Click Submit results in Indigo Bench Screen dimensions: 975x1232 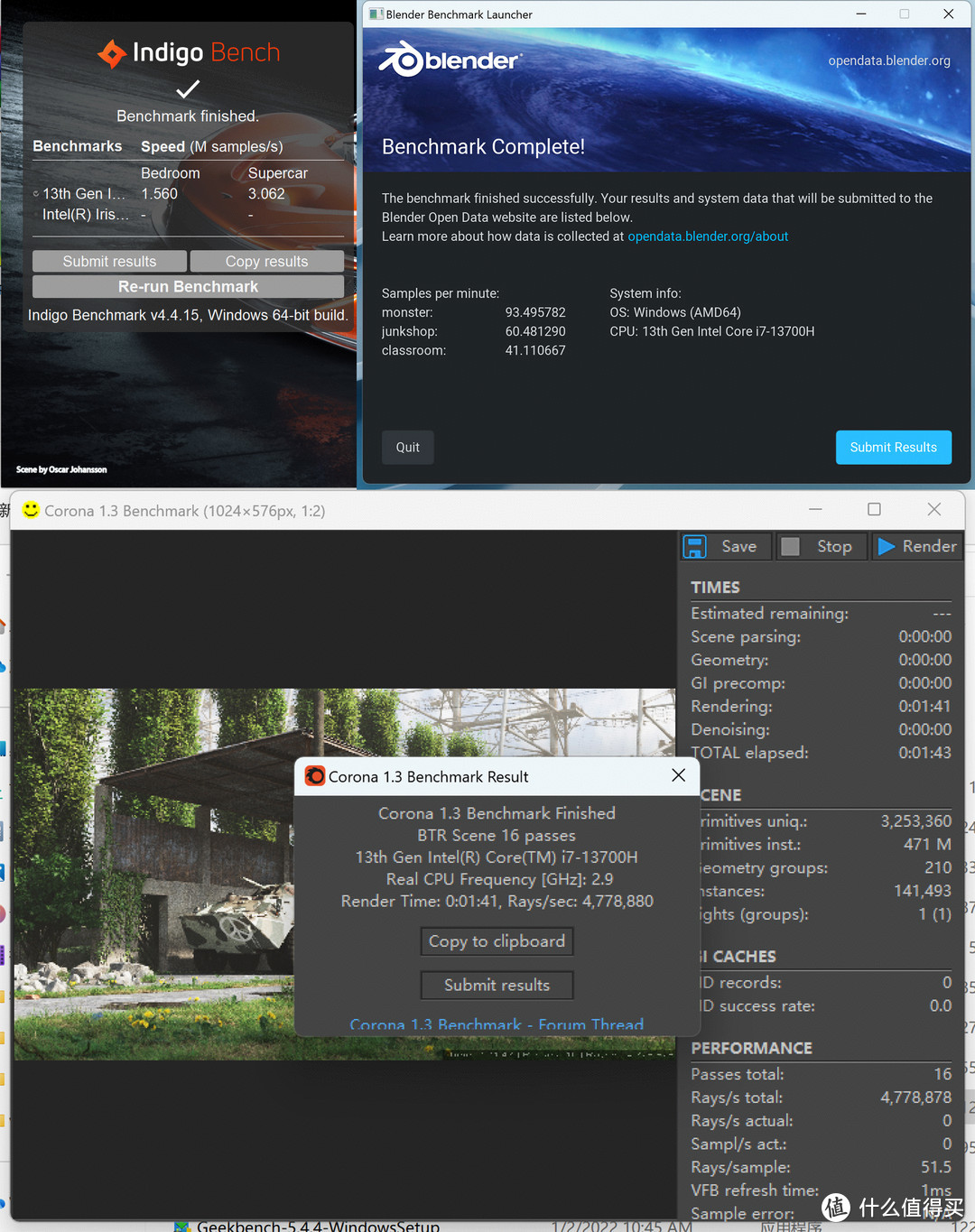pos(109,261)
